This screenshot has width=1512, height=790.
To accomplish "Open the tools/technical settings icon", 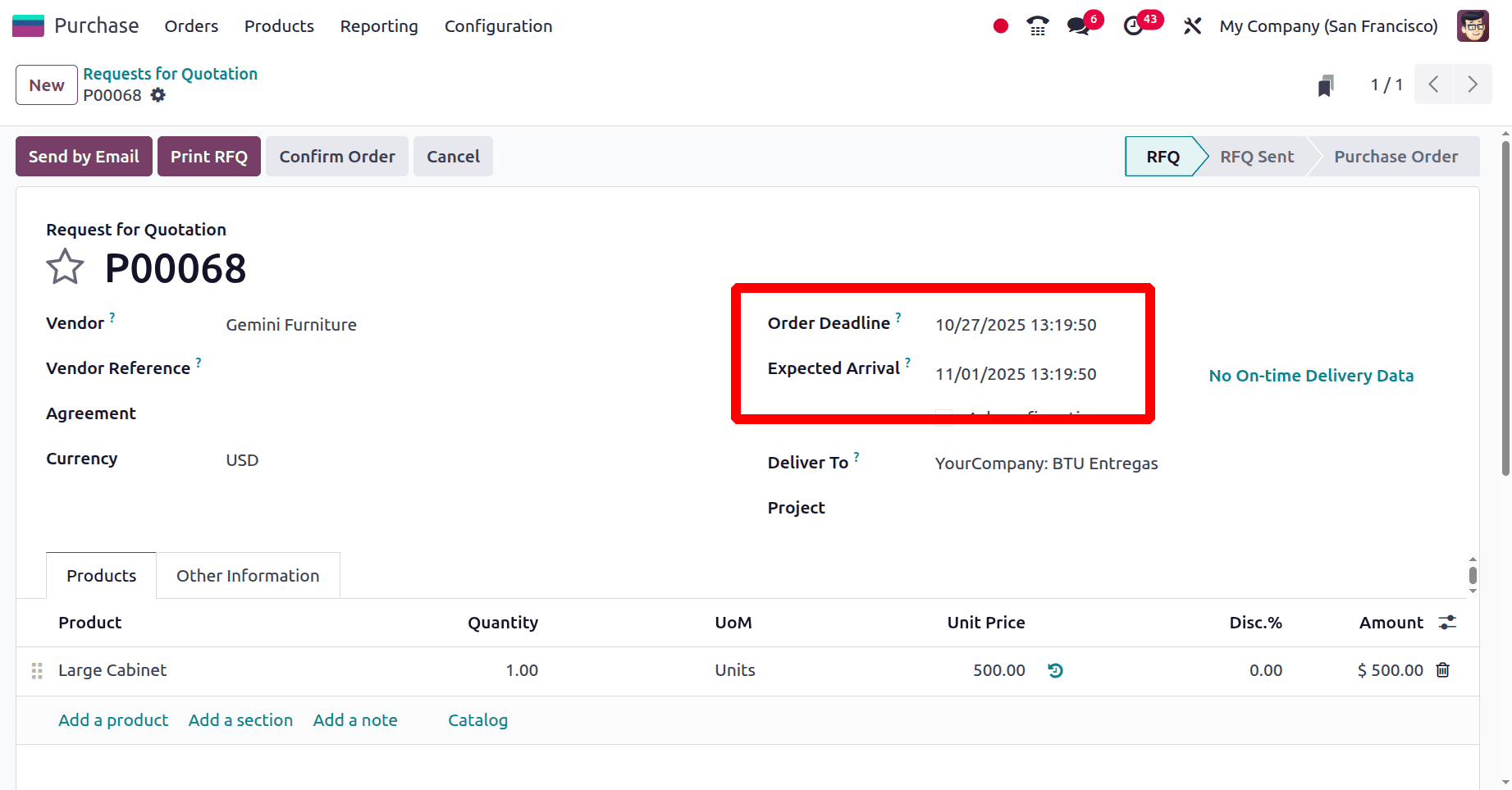I will click(1191, 25).
